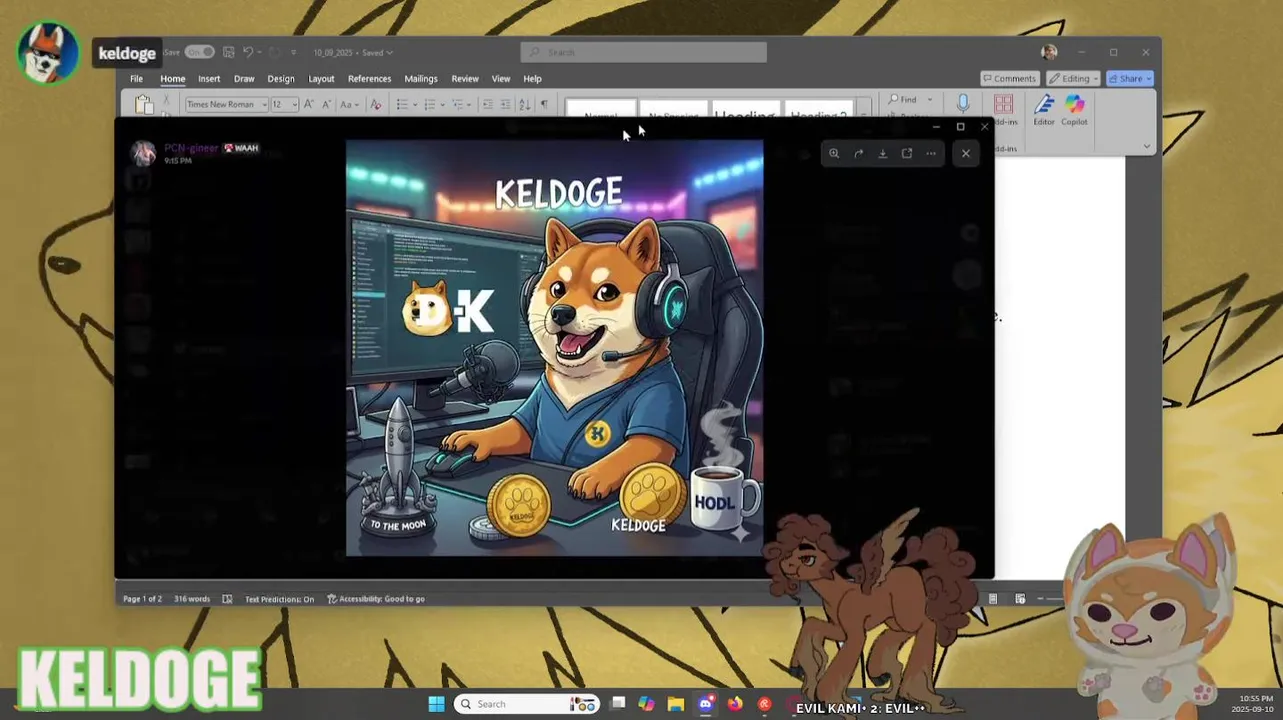Image resolution: width=1283 pixels, height=720 pixels.
Task: Click the Cut scissors icon in Word
Action: click(166, 98)
